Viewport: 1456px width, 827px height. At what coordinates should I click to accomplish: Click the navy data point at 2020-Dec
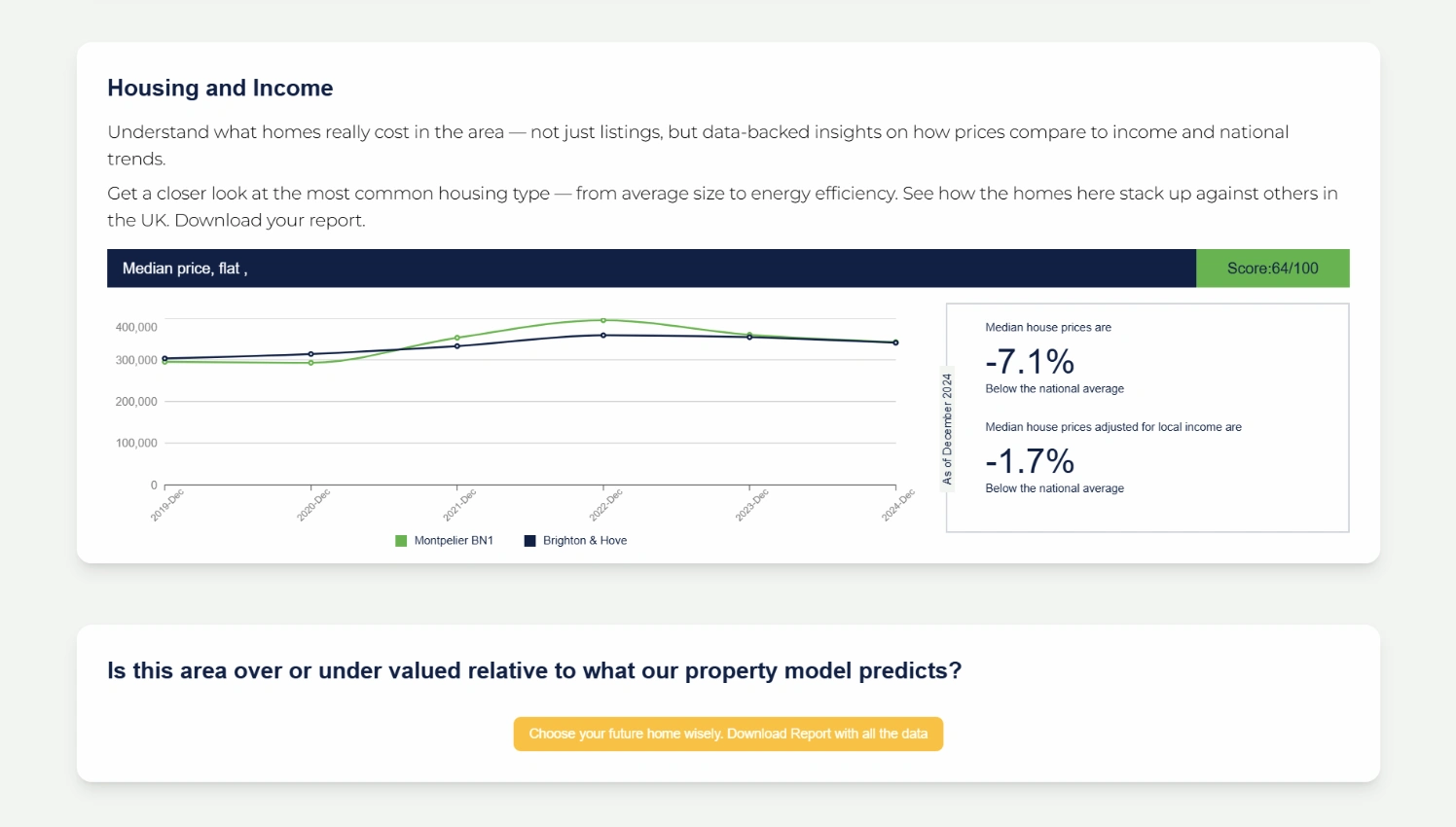tap(311, 354)
